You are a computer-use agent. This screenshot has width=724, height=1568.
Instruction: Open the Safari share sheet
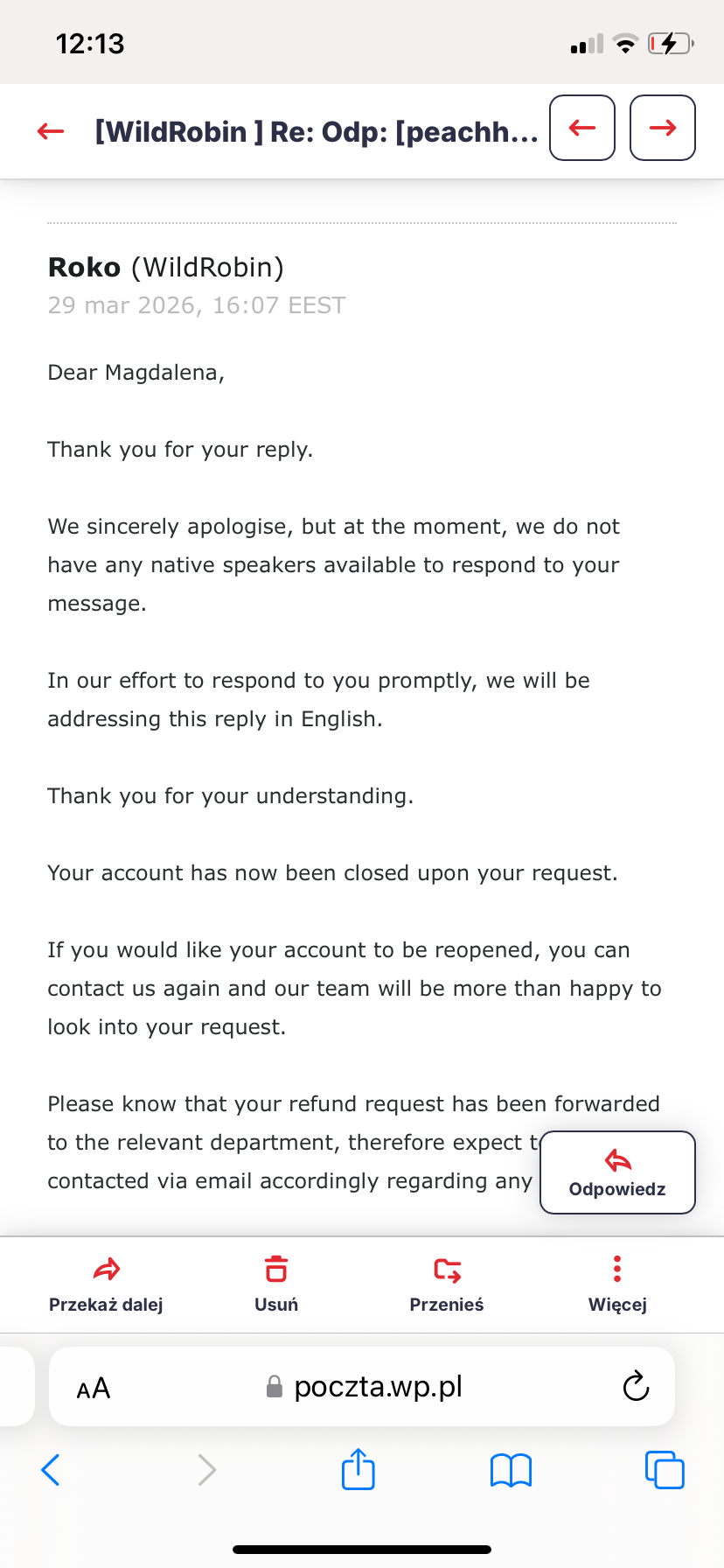359,1469
